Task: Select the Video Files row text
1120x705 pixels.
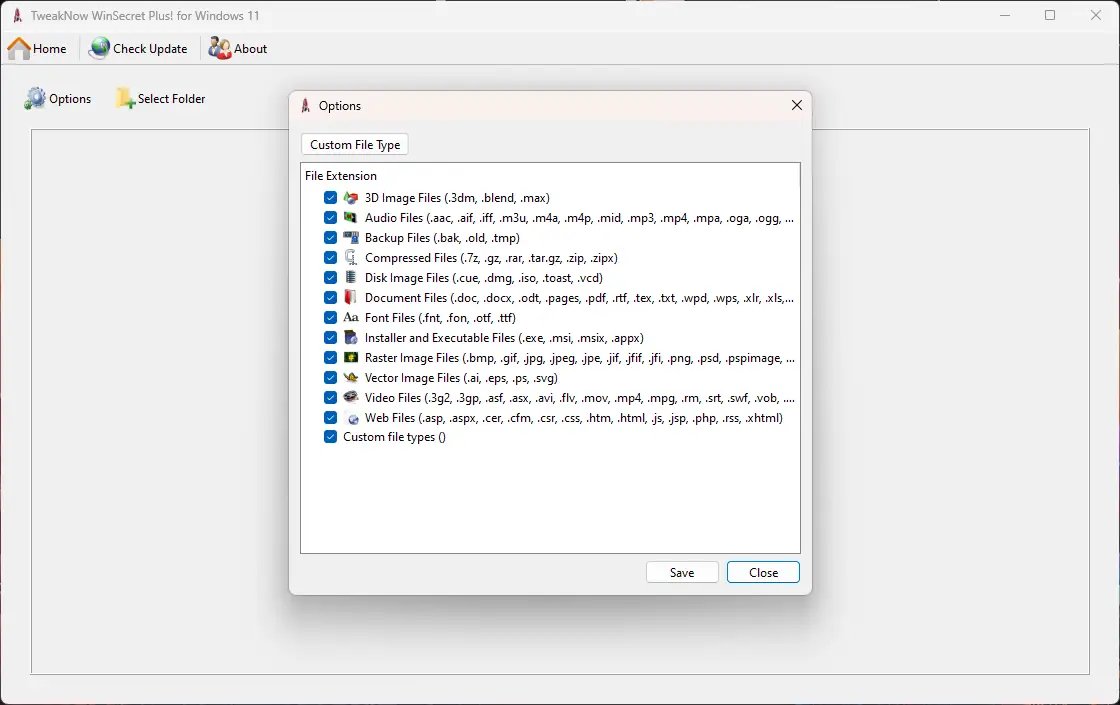Action: pos(579,398)
